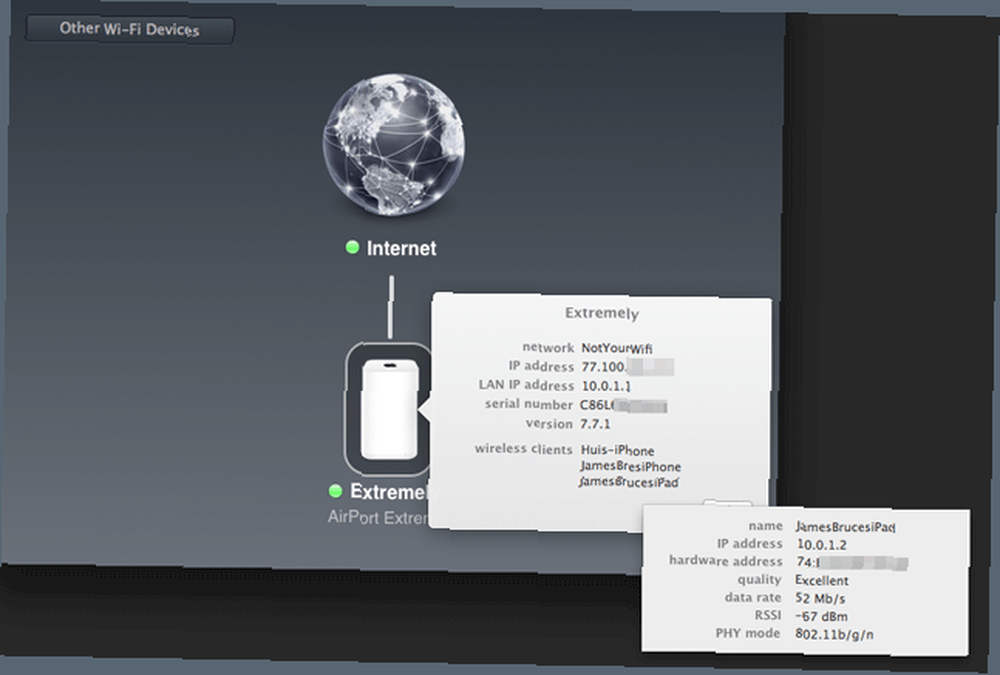Select wireless client Huis-iPhone
Image resolution: width=1000 pixels, height=675 pixels.
click(617, 450)
